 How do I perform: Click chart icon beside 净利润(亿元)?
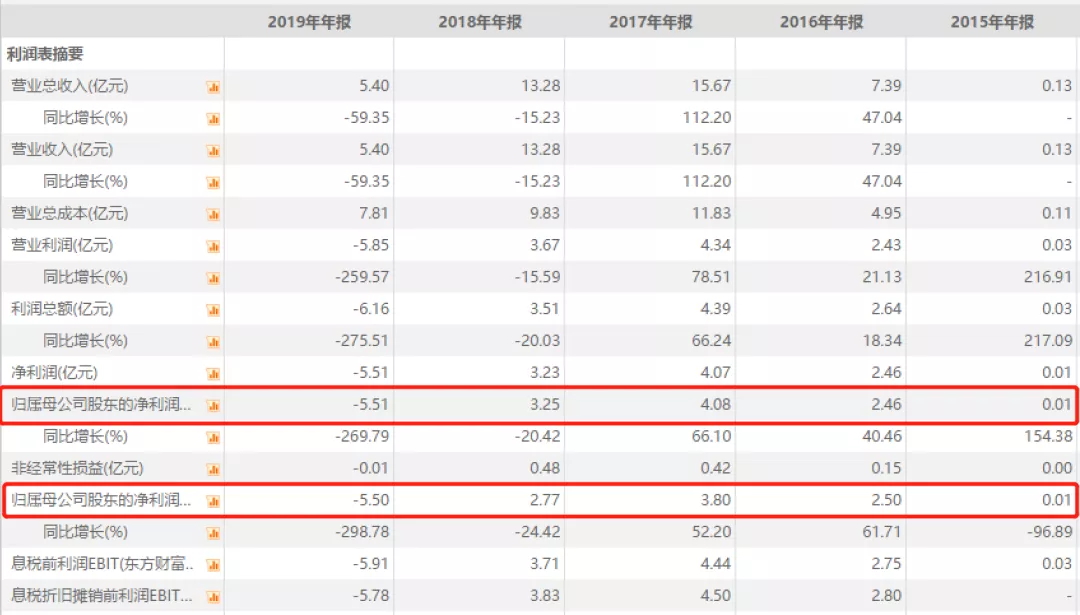pyautogui.click(x=212, y=374)
